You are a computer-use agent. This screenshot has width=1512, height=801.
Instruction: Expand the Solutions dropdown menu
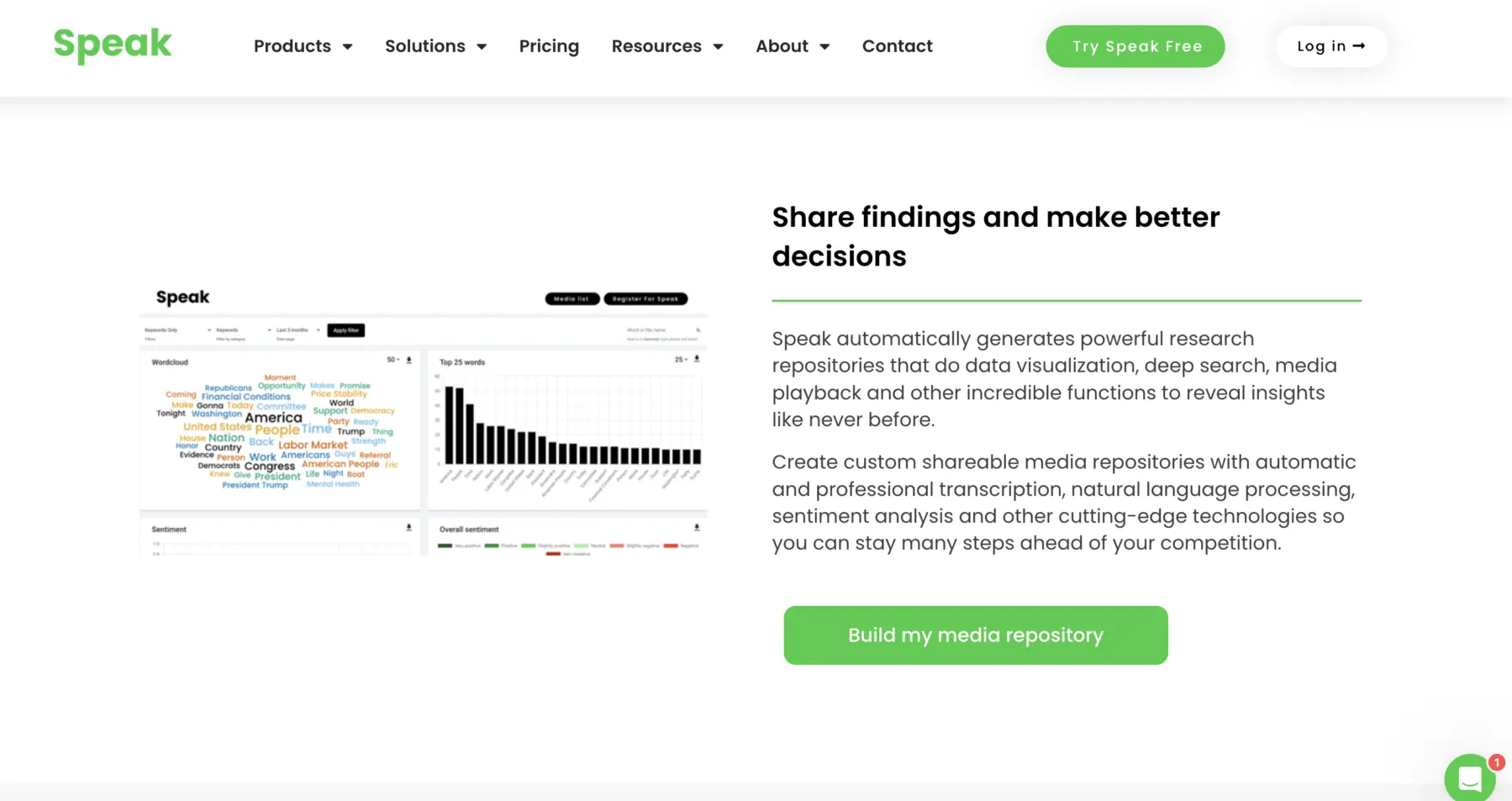coord(435,46)
